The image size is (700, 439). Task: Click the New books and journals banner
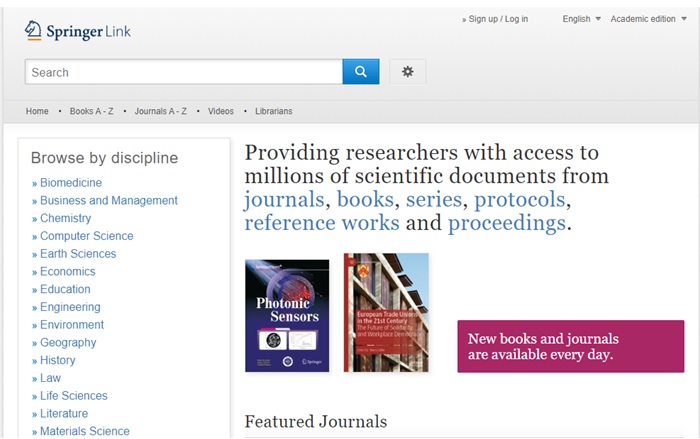571,346
